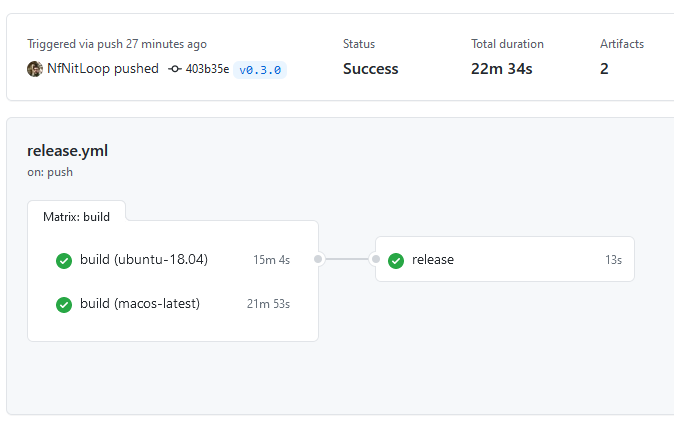The width and height of the screenshot is (674, 426).
Task: Click the 15m 4s ubuntu duration
Action: coord(271,260)
